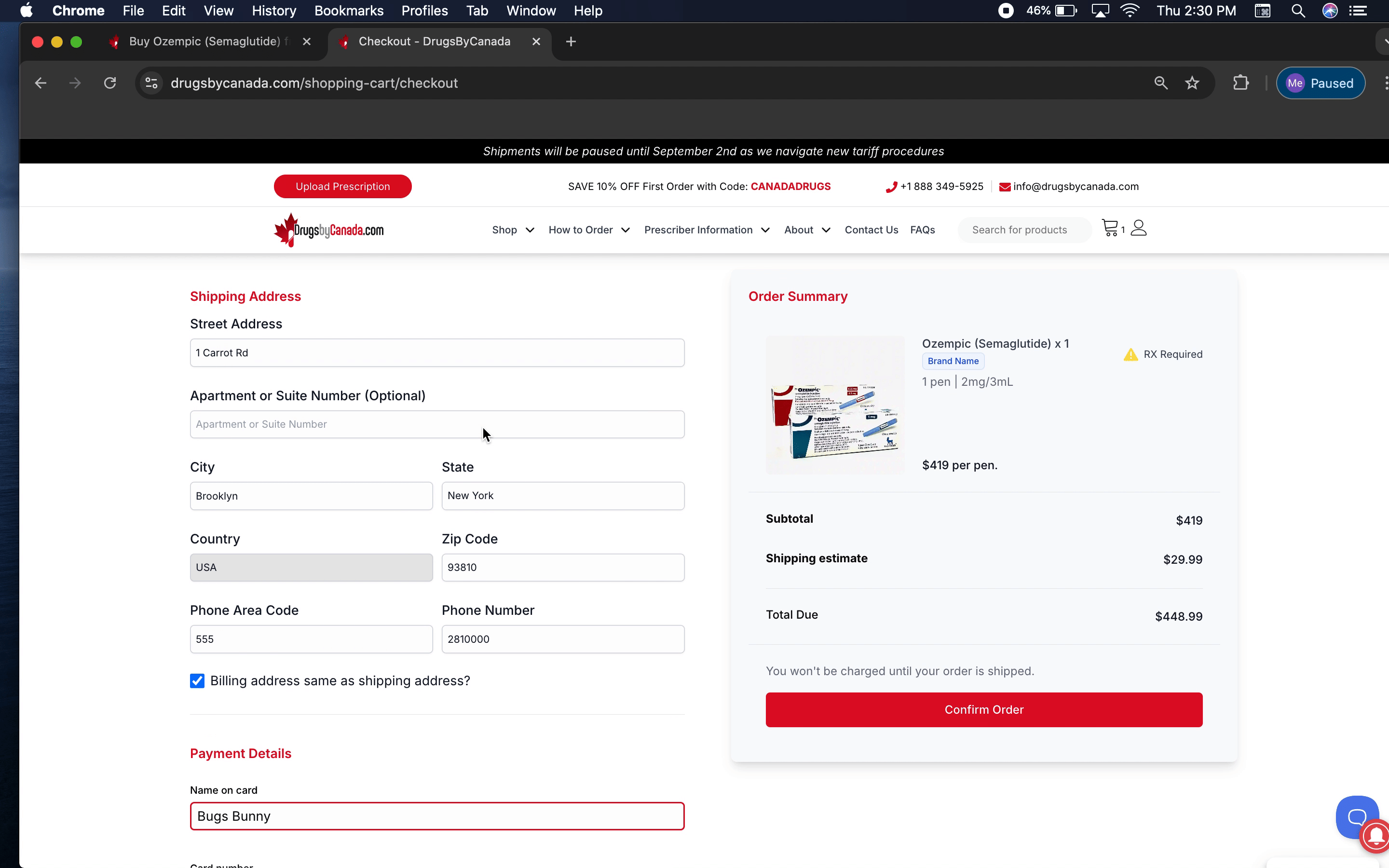Open the shopping cart icon
The height and width of the screenshot is (868, 1389).
(1110, 229)
